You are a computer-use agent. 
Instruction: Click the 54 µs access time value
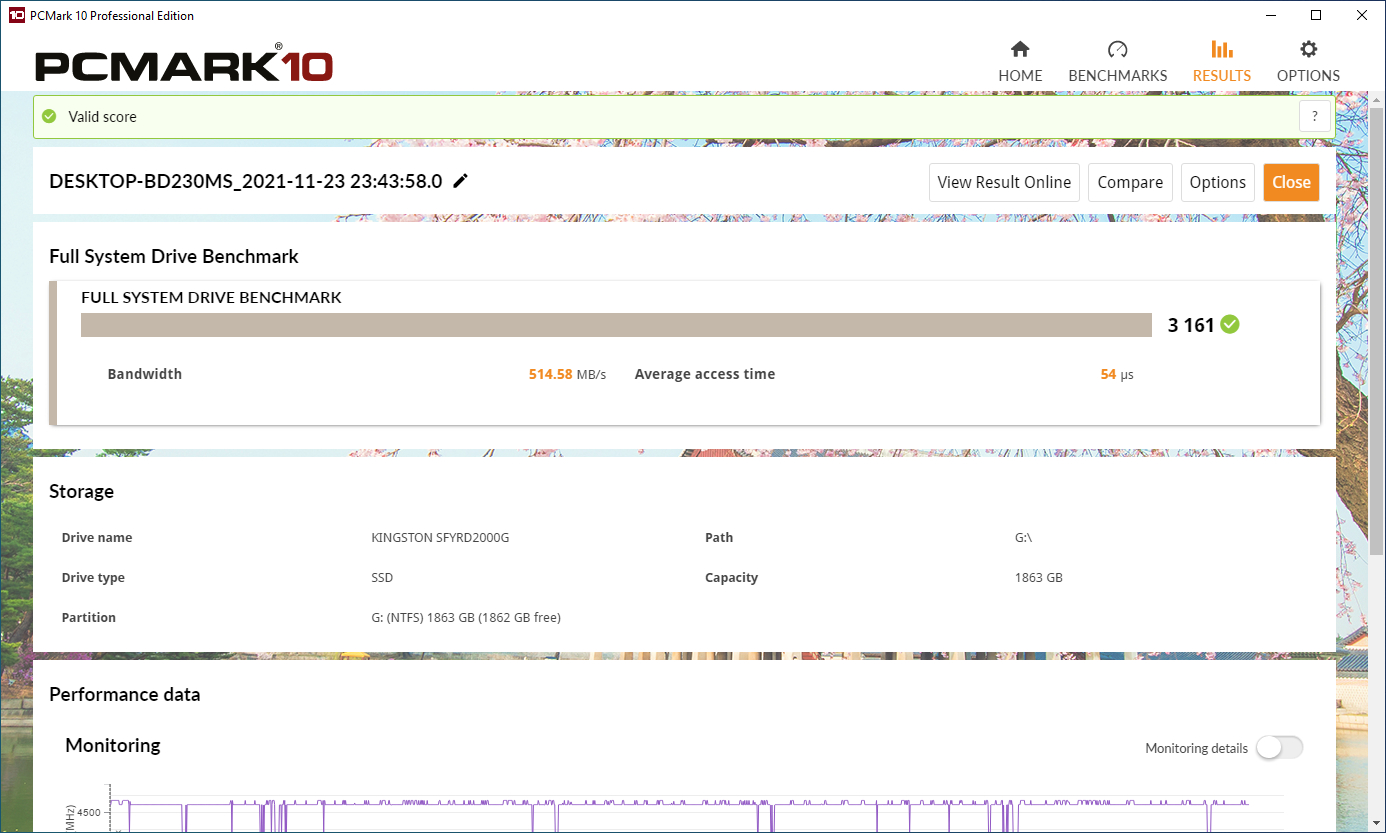pyautogui.click(x=1117, y=374)
